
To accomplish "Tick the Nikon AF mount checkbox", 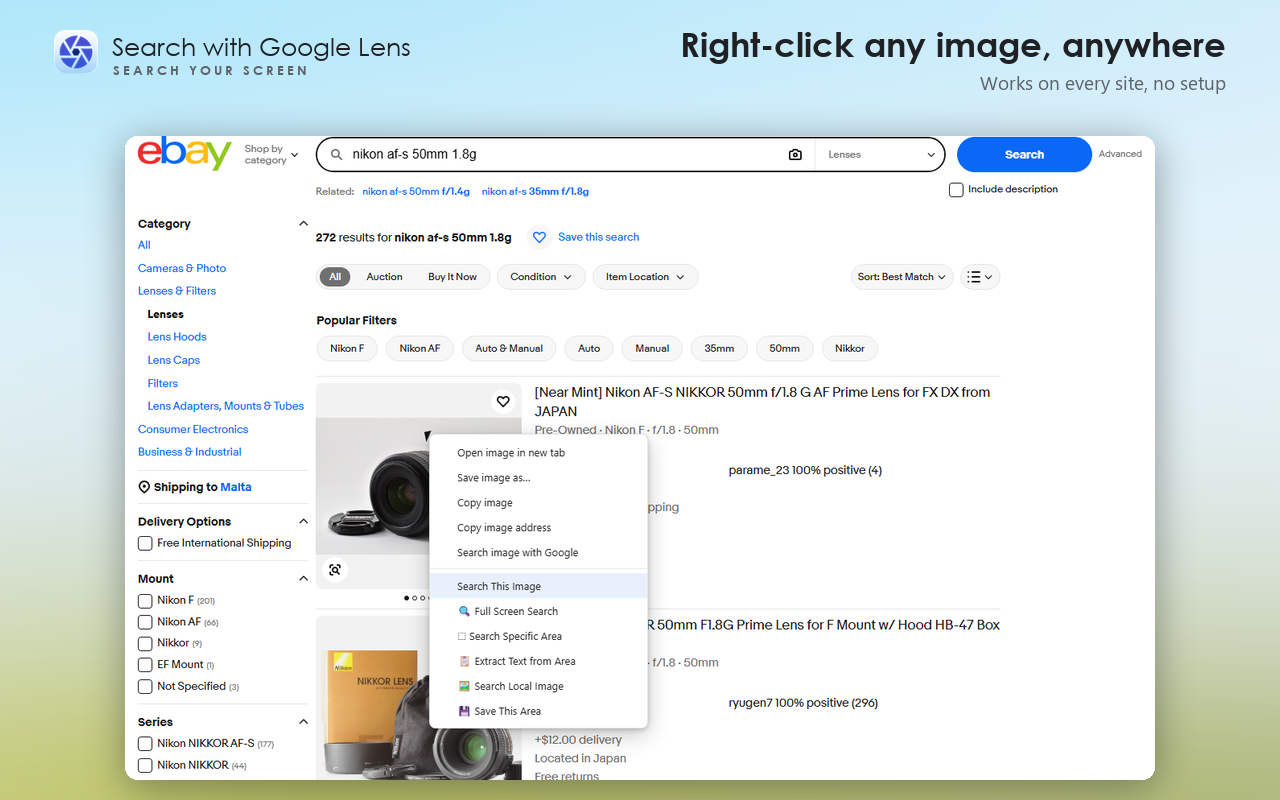I will (x=145, y=622).
